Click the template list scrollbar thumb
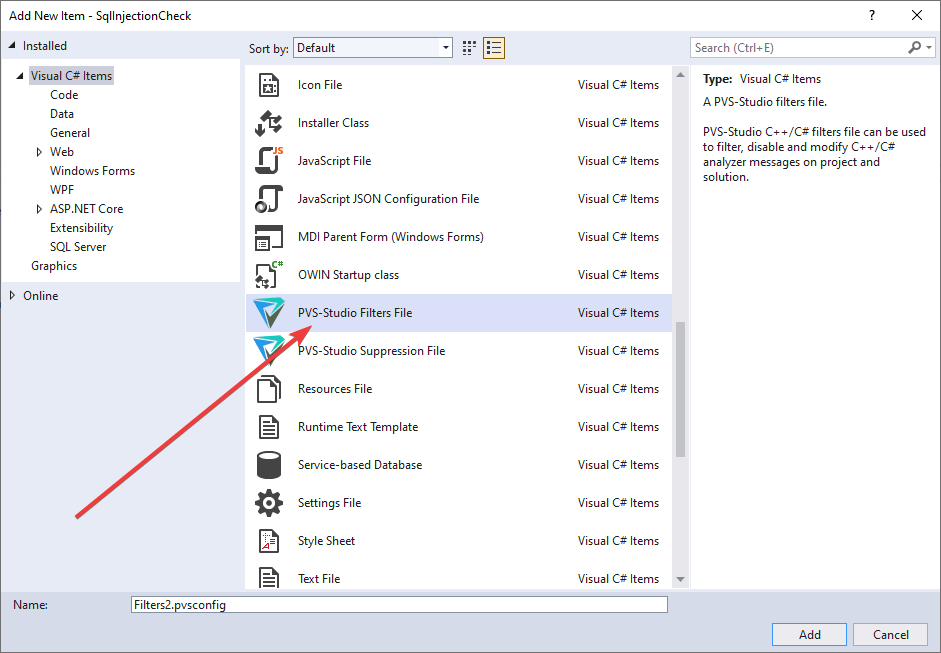The image size is (941, 653). (x=680, y=390)
